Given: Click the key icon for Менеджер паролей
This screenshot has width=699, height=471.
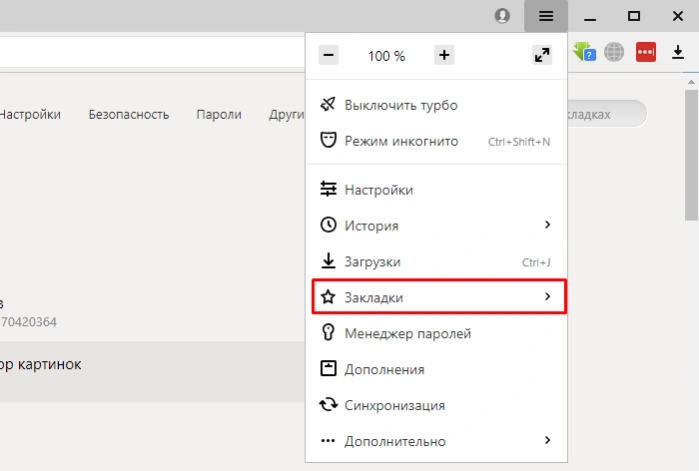Looking at the screenshot, I should pyautogui.click(x=328, y=332).
